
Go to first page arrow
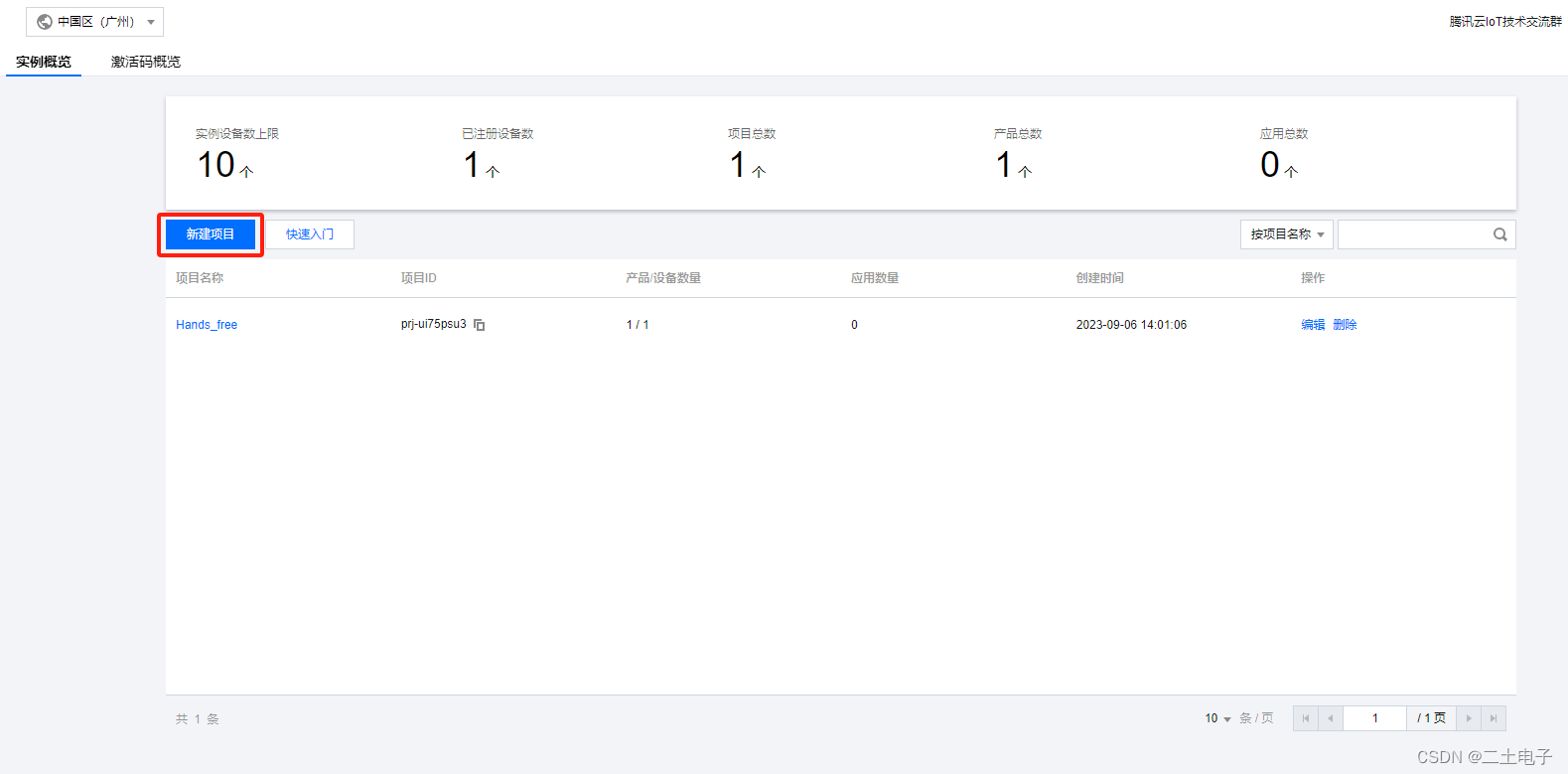click(x=1306, y=718)
